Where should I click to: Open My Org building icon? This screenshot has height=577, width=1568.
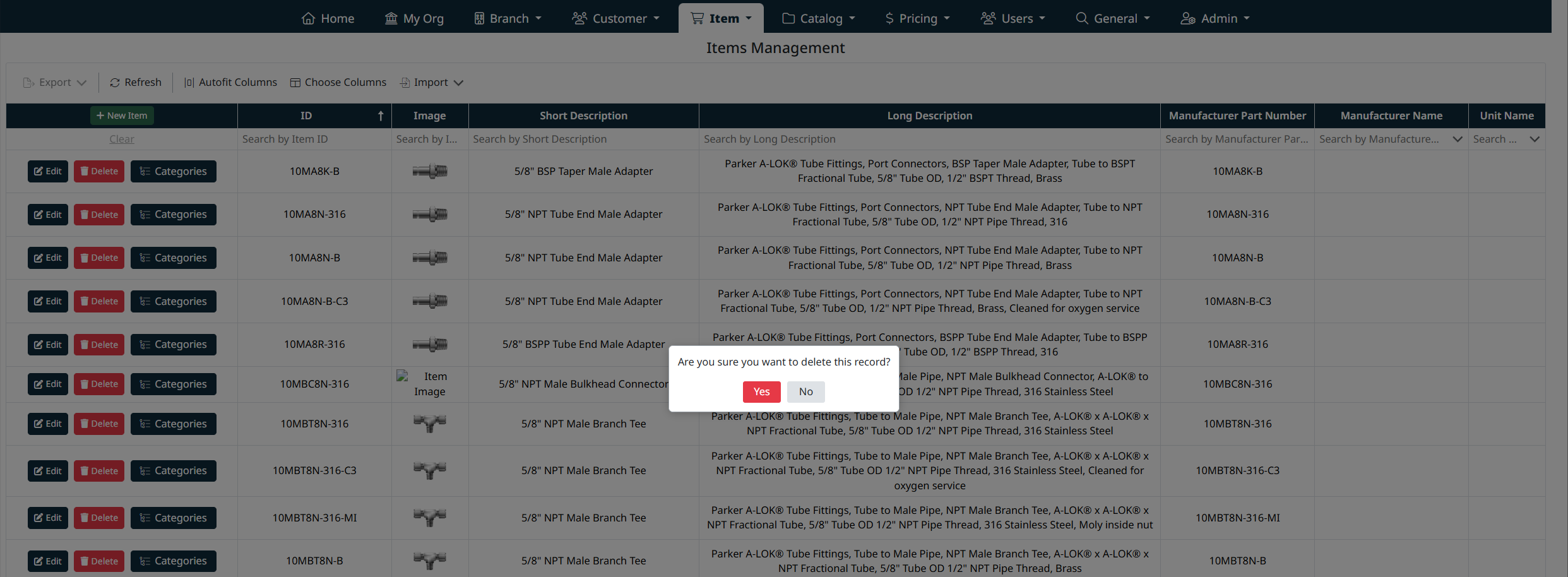(x=391, y=18)
